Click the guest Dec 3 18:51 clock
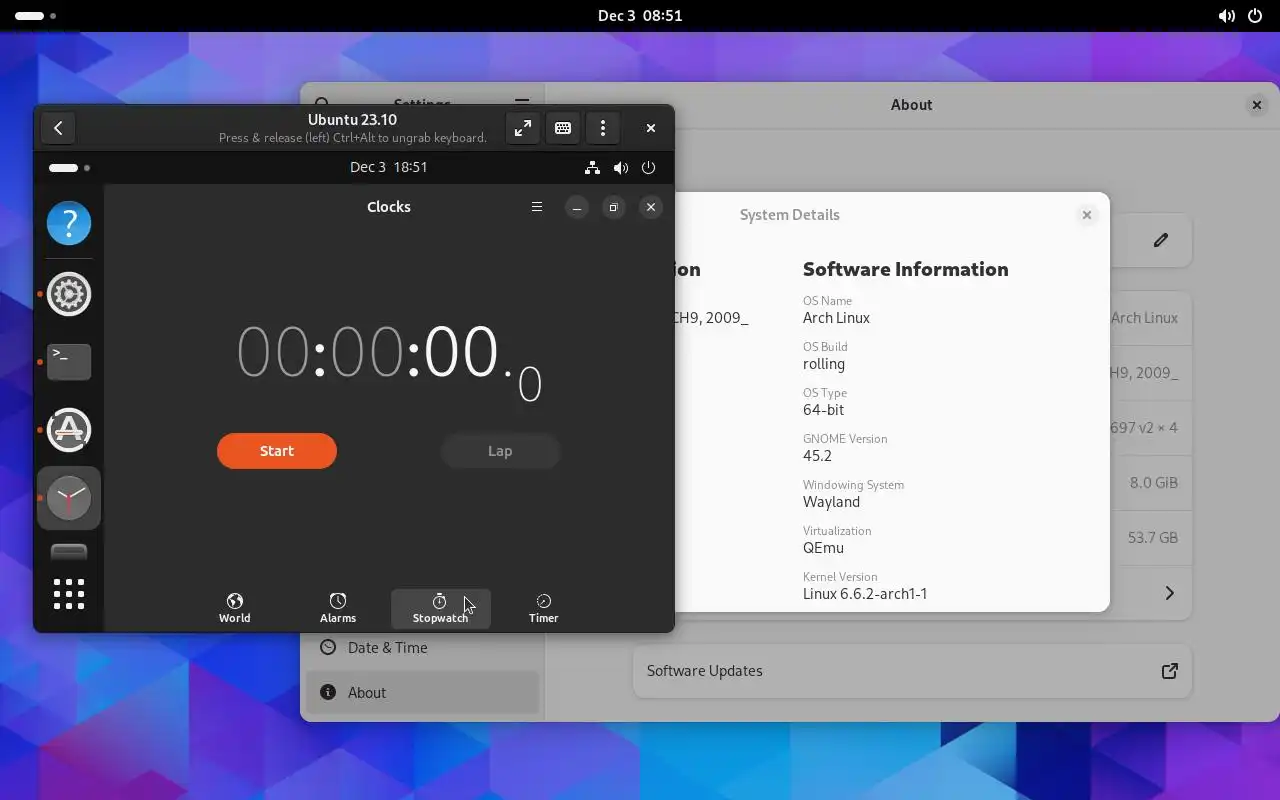 point(389,167)
